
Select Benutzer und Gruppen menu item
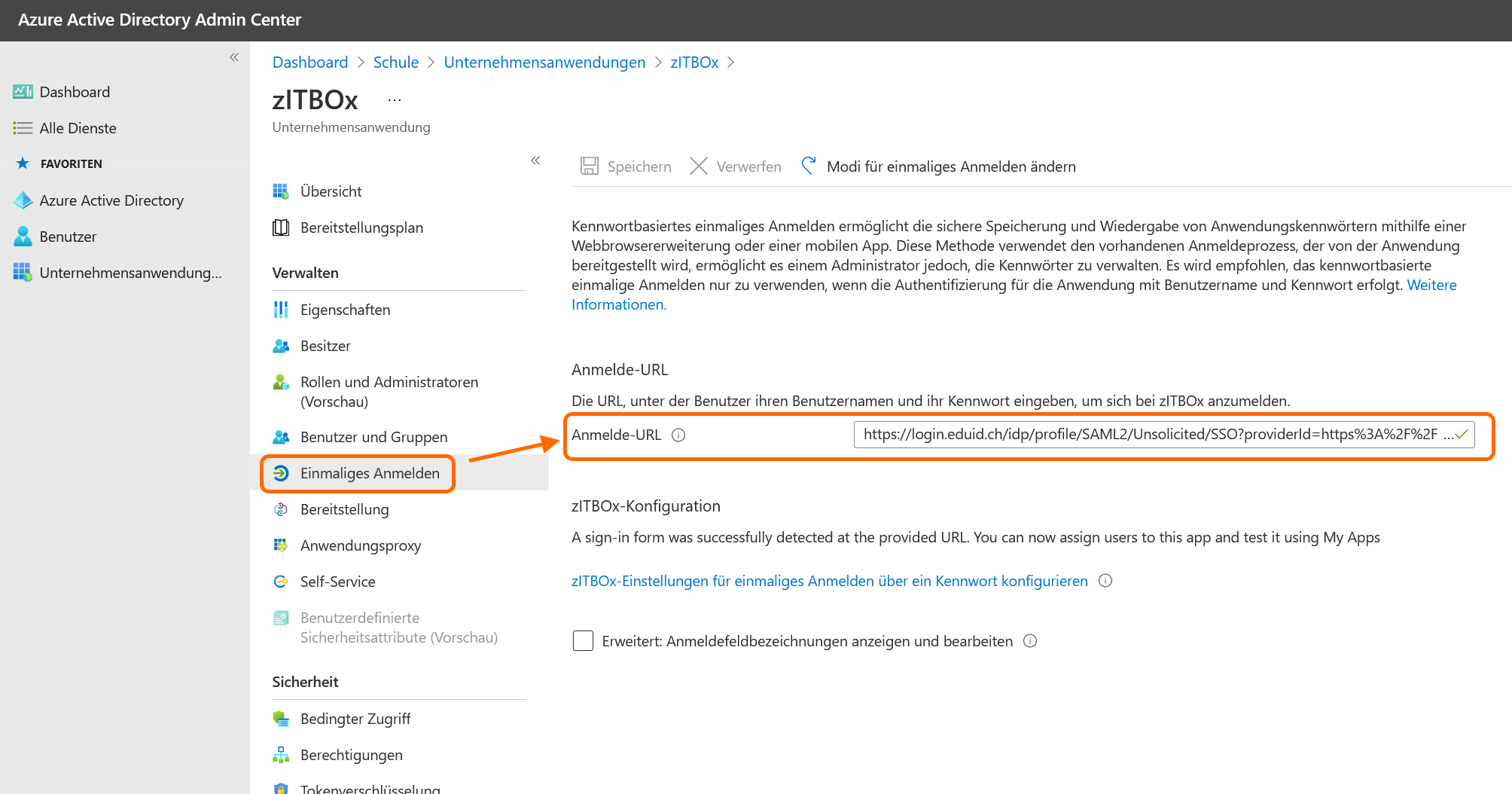click(373, 437)
